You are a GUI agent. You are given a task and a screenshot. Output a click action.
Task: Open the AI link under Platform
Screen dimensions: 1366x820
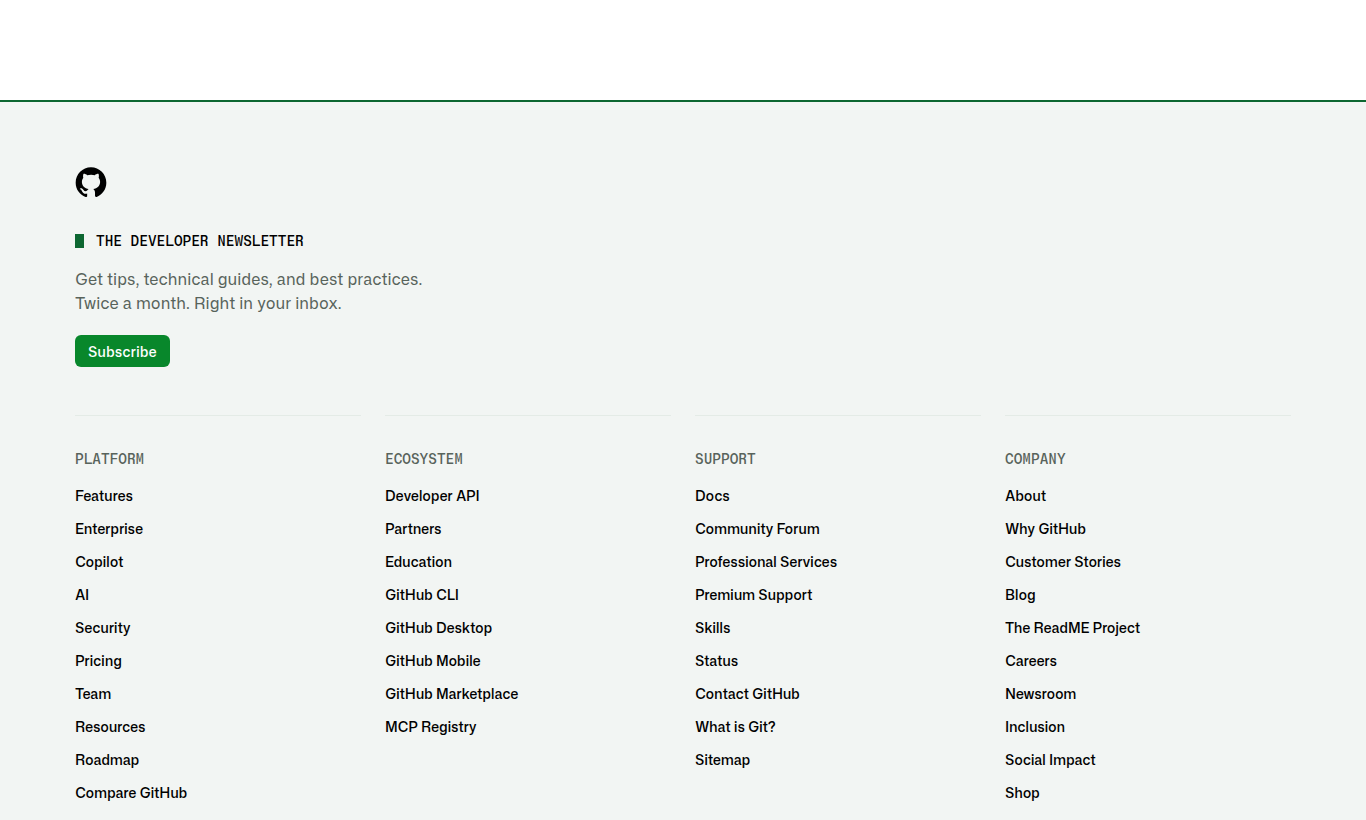pyautogui.click(x=82, y=595)
